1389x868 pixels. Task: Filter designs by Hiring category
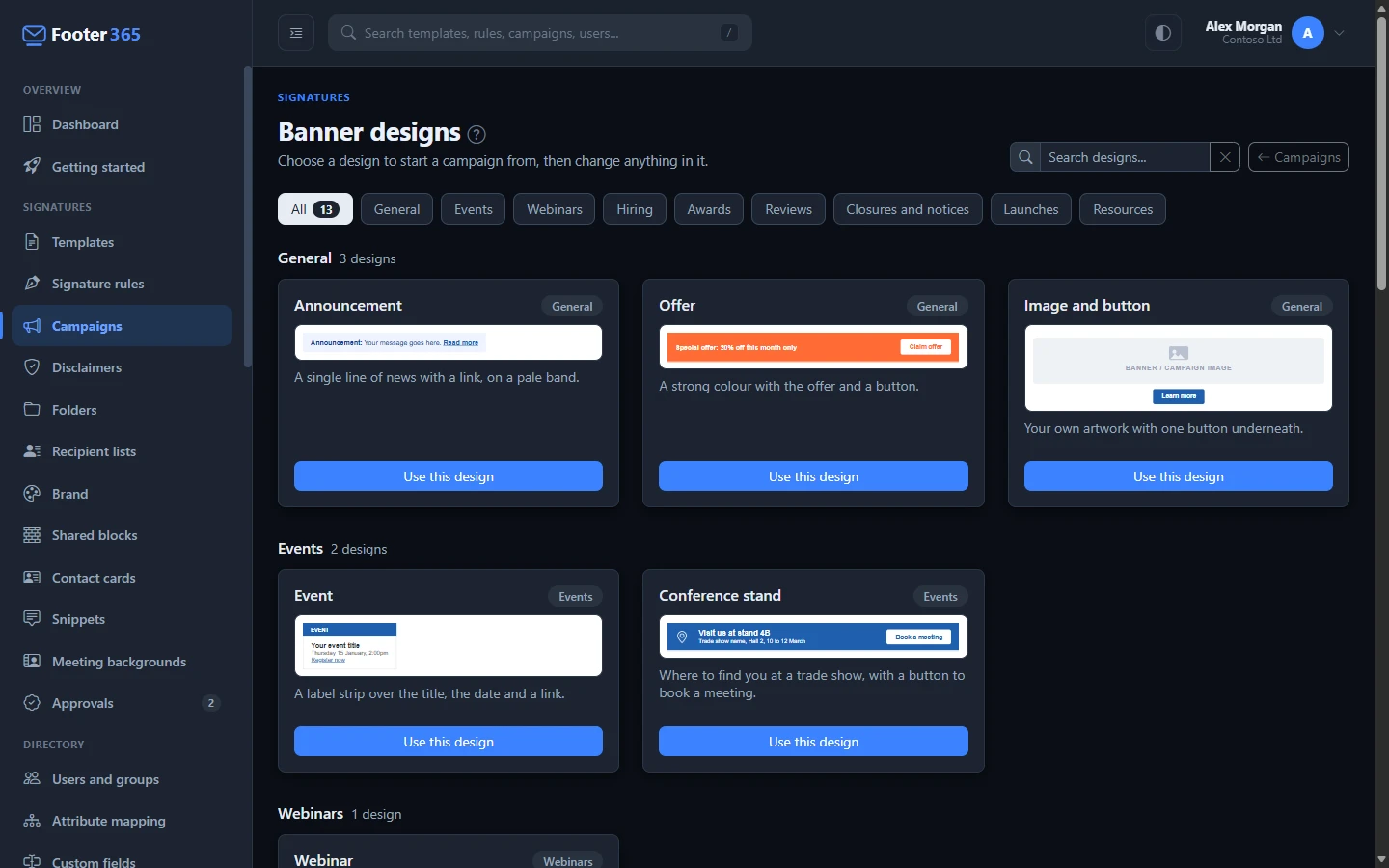[635, 209]
